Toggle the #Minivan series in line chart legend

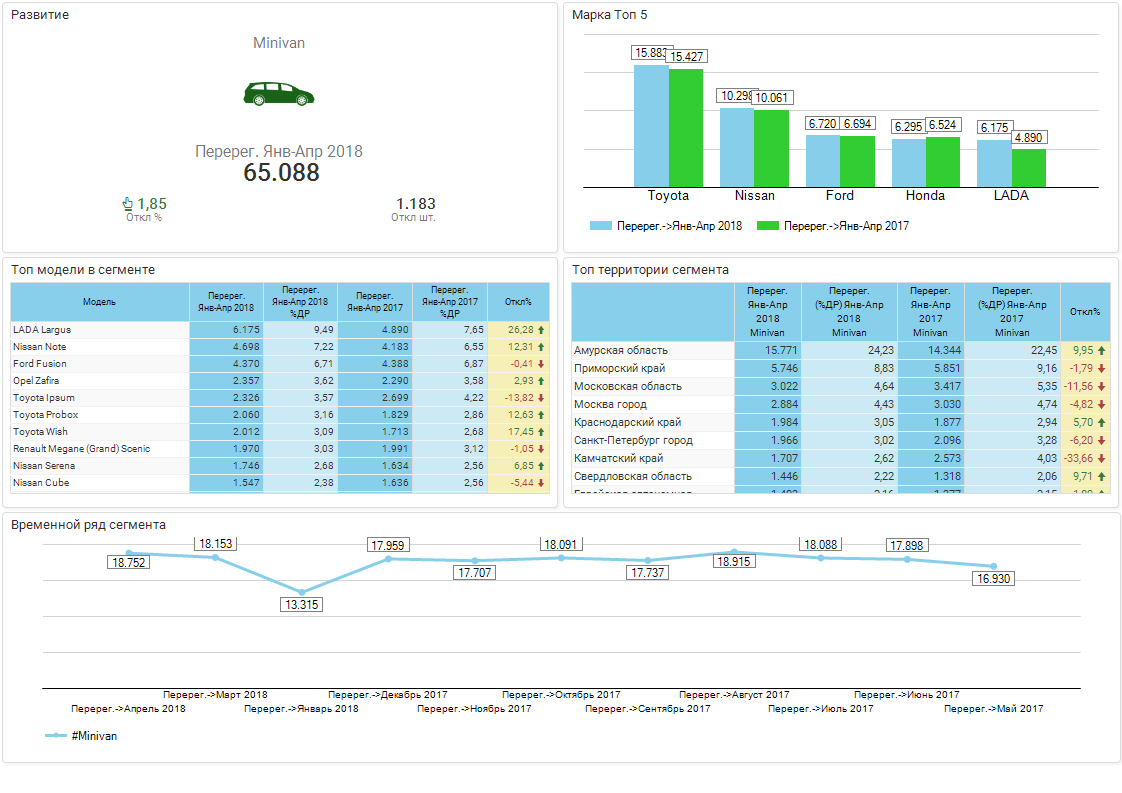point(56,736)
